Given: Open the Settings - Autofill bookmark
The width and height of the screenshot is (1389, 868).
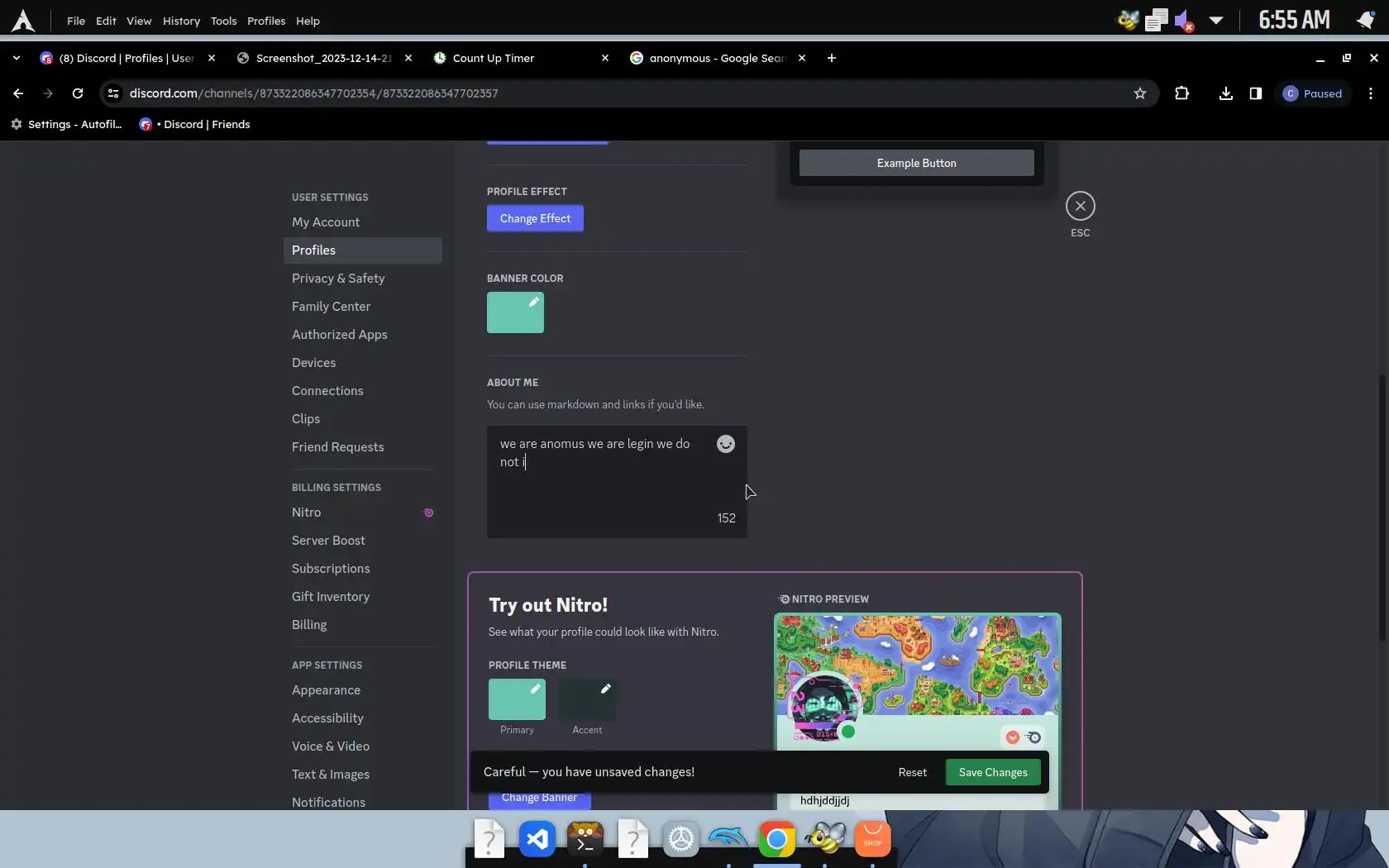Looking at the screenshot, I should tap(66, 124).
